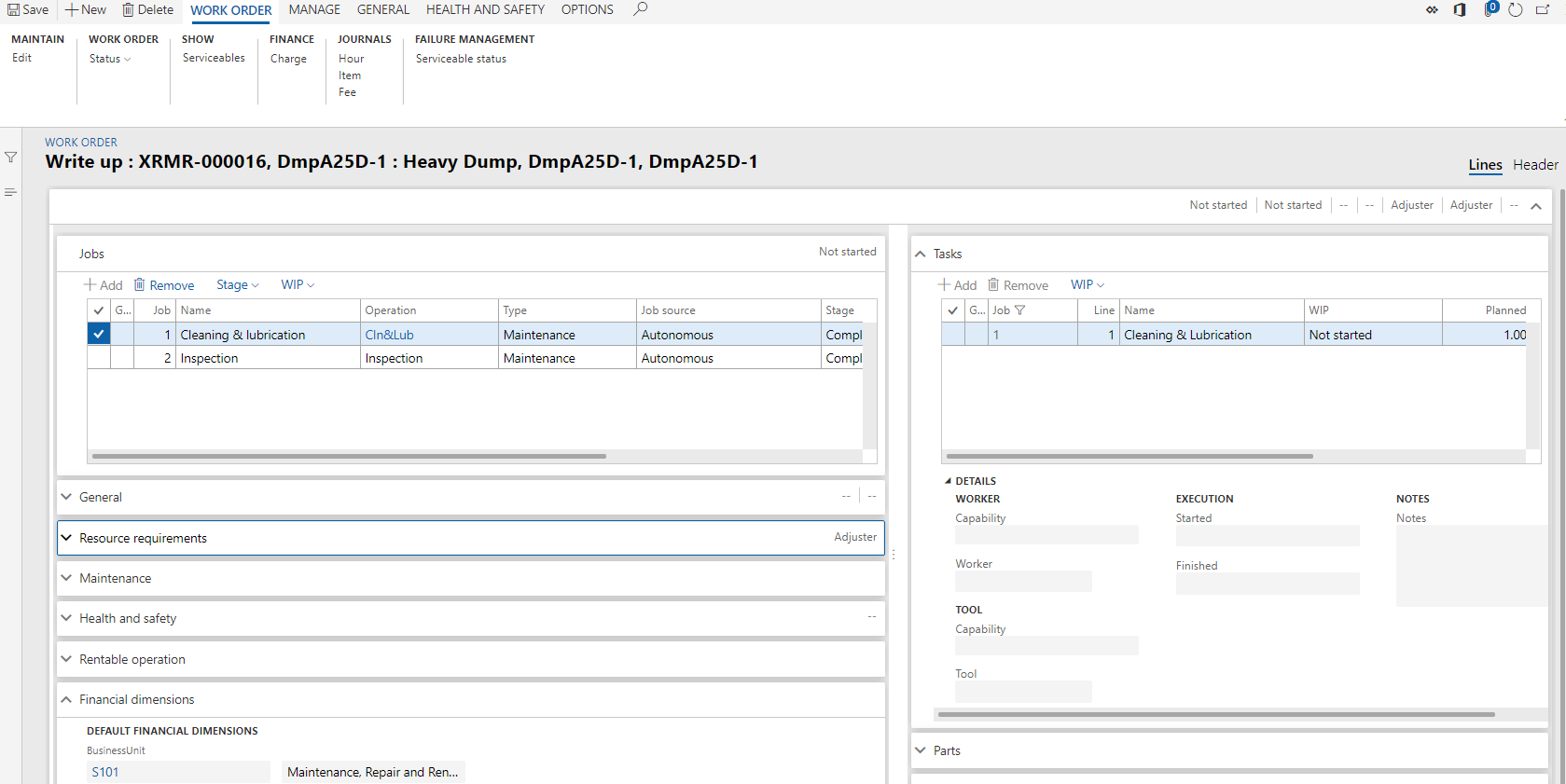Viewport: 1566px width, 784px height.
Task: Toggle select-all checkbox in Tasks grid
Action: [953, 310]
